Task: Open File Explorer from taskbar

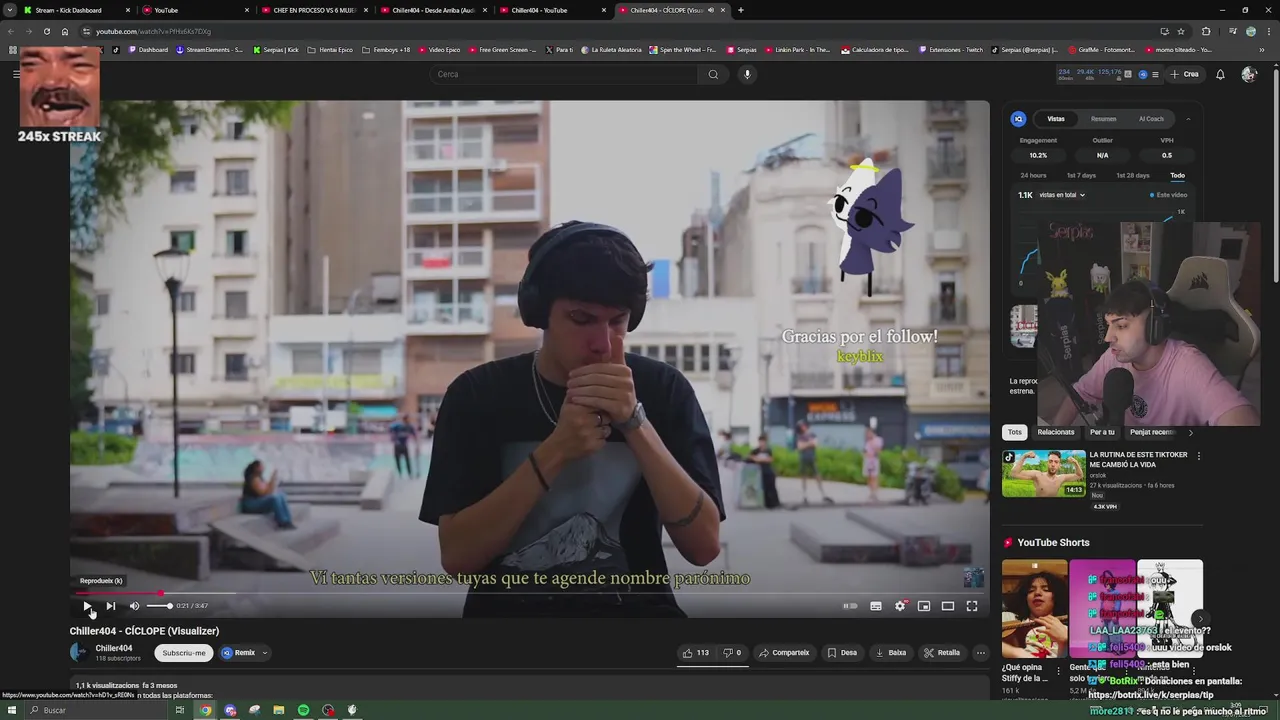Action: point(279,710)
